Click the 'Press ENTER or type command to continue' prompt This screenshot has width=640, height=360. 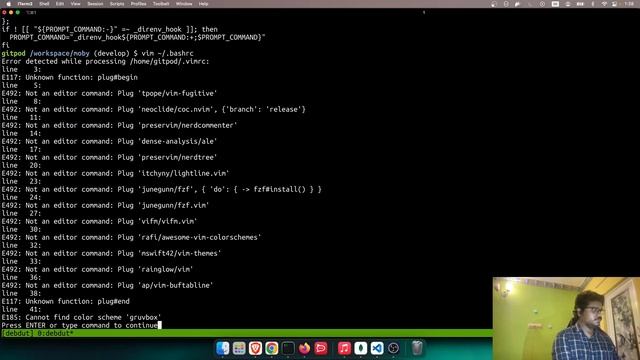(80, 325)
